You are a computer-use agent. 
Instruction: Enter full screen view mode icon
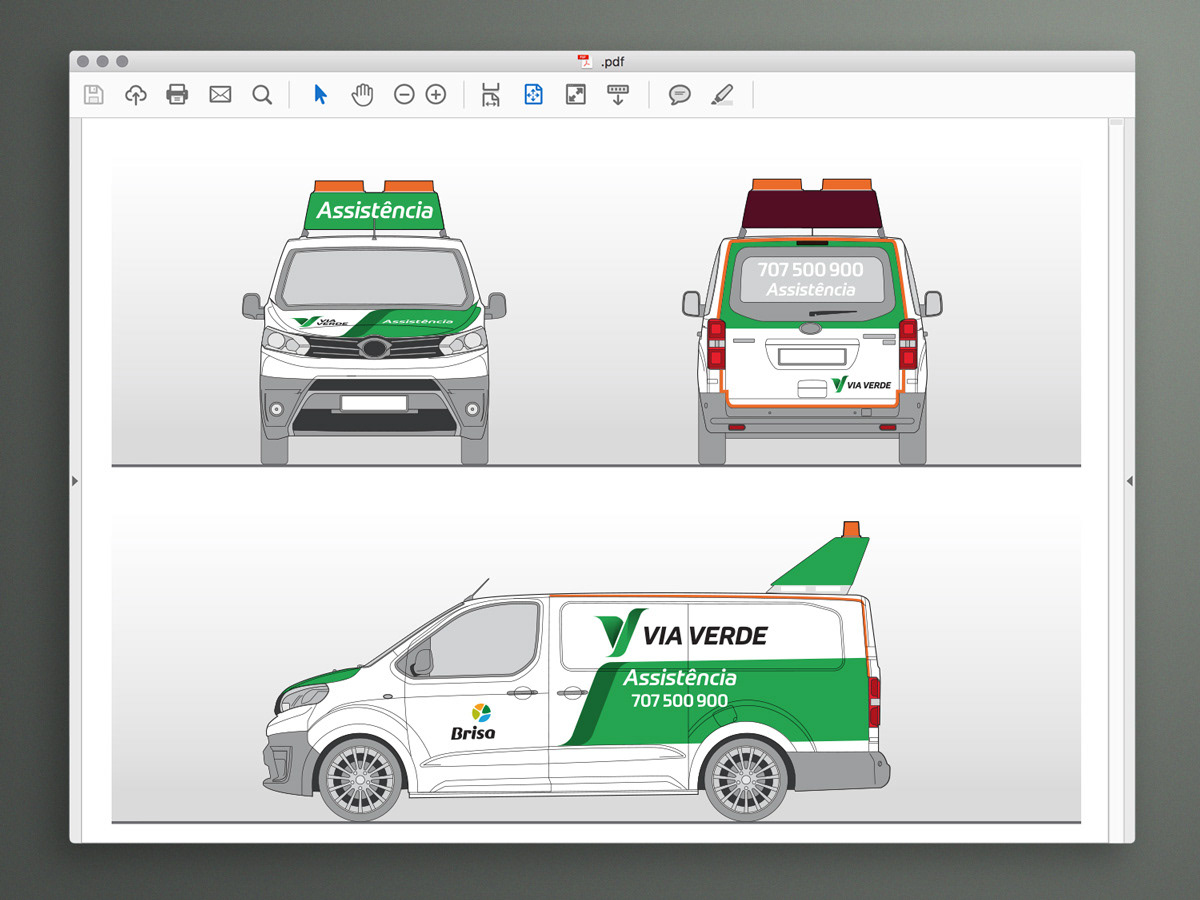pos(576,95)
